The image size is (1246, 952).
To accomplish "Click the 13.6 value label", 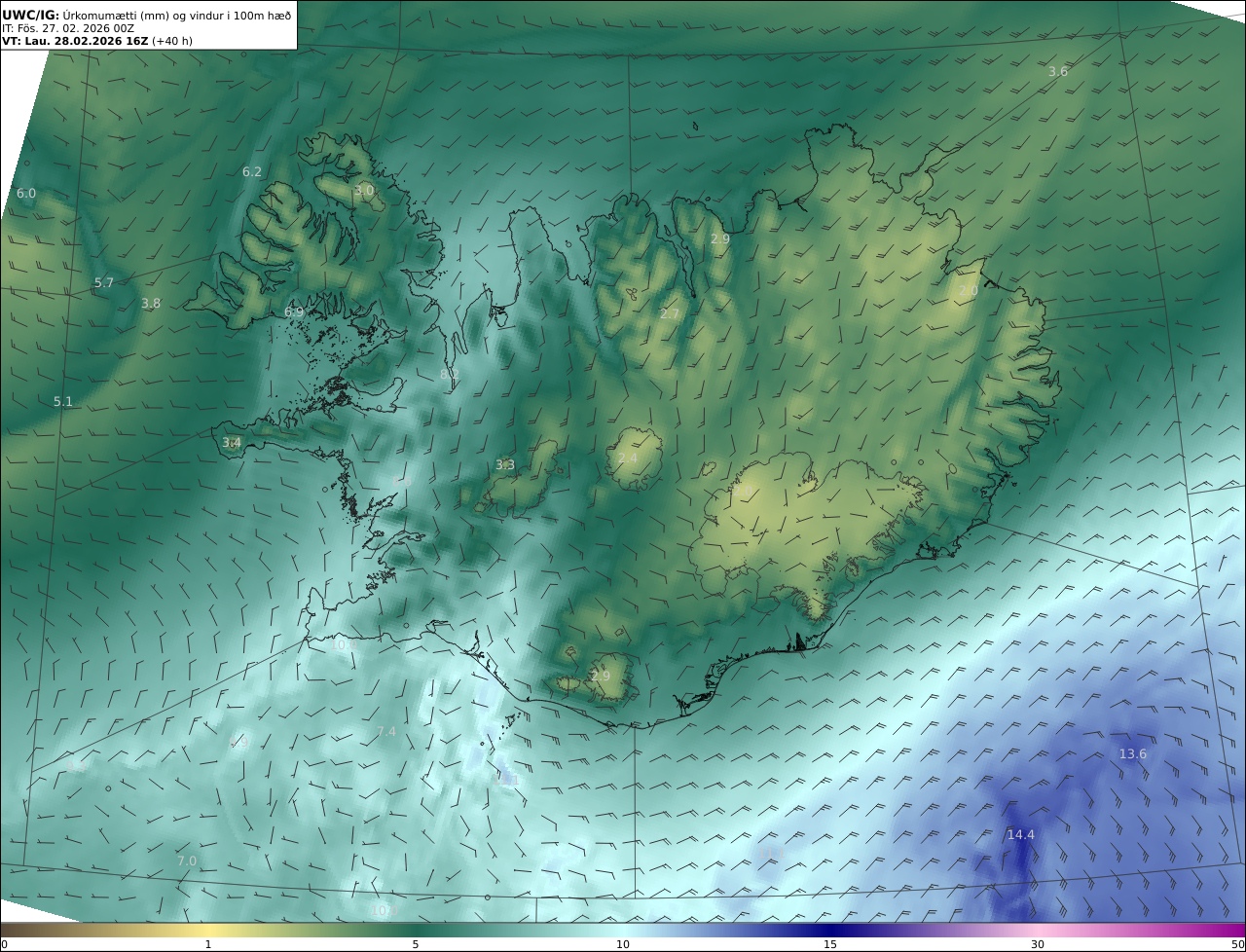I will pos(1133,754).
